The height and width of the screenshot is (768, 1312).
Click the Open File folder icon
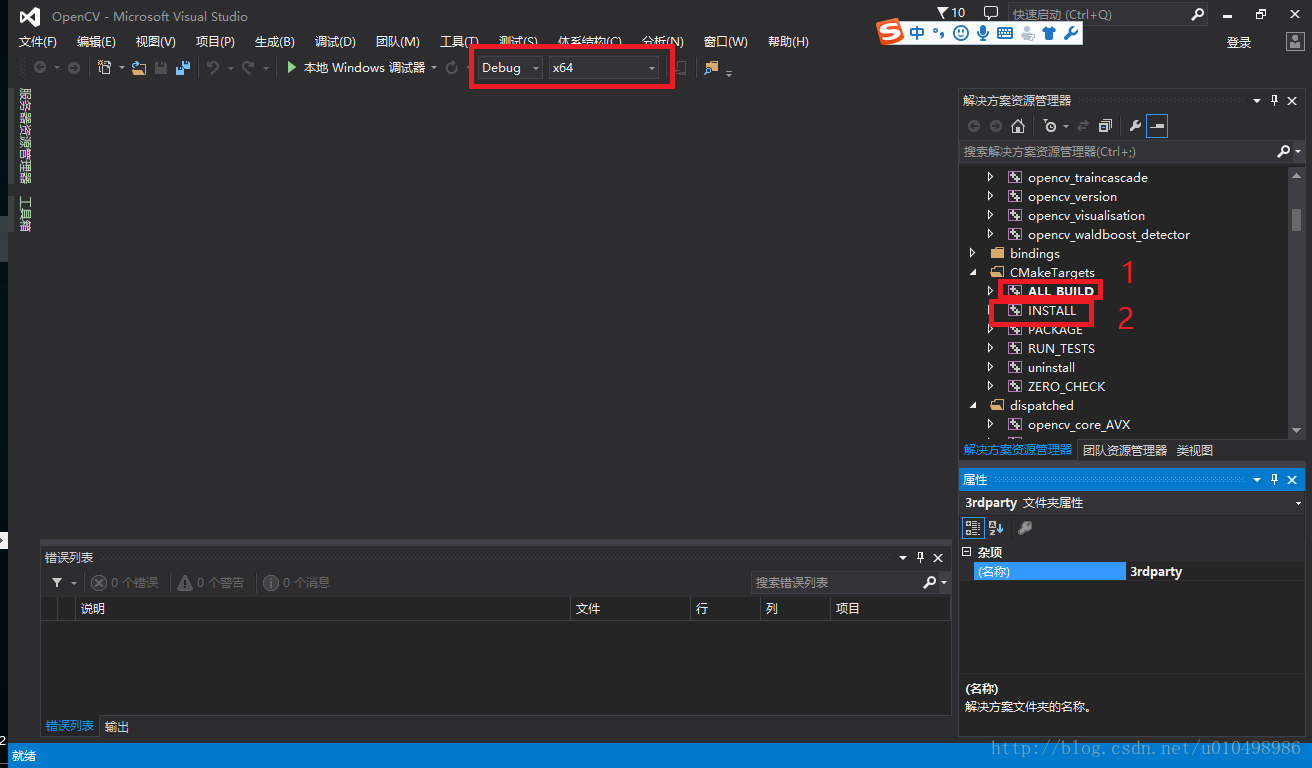(139, 67)
